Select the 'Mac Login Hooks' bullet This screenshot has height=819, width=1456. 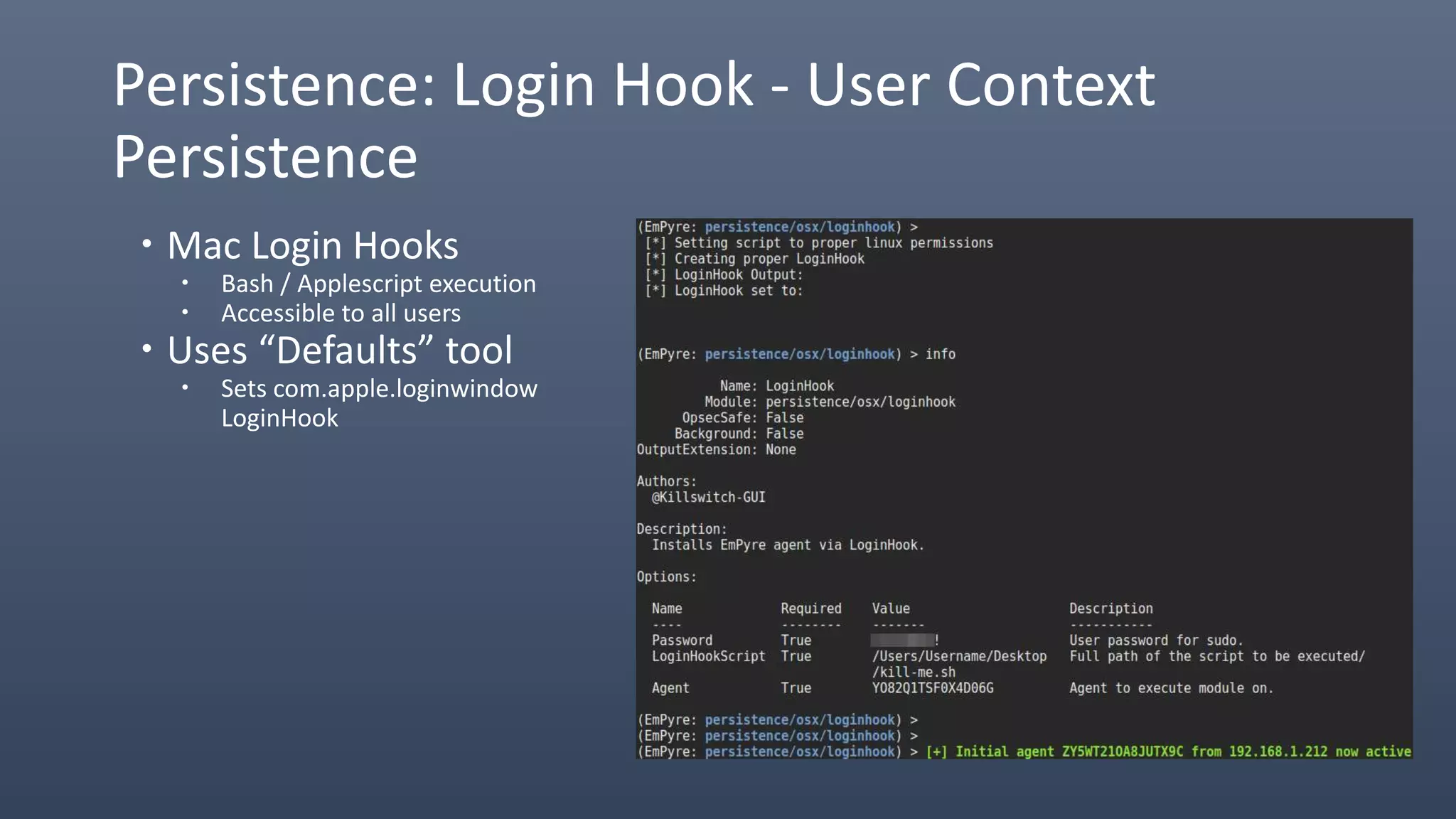click(x=313, y=246)
